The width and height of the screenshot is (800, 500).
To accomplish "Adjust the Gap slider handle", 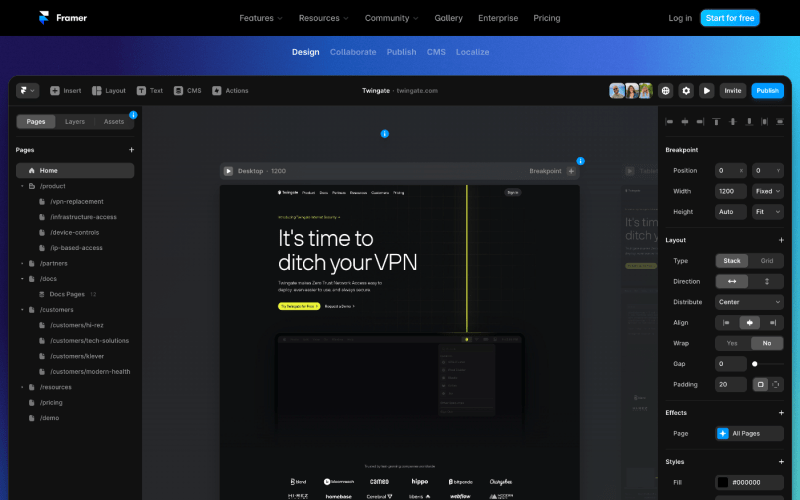I will tap(755, 364).
